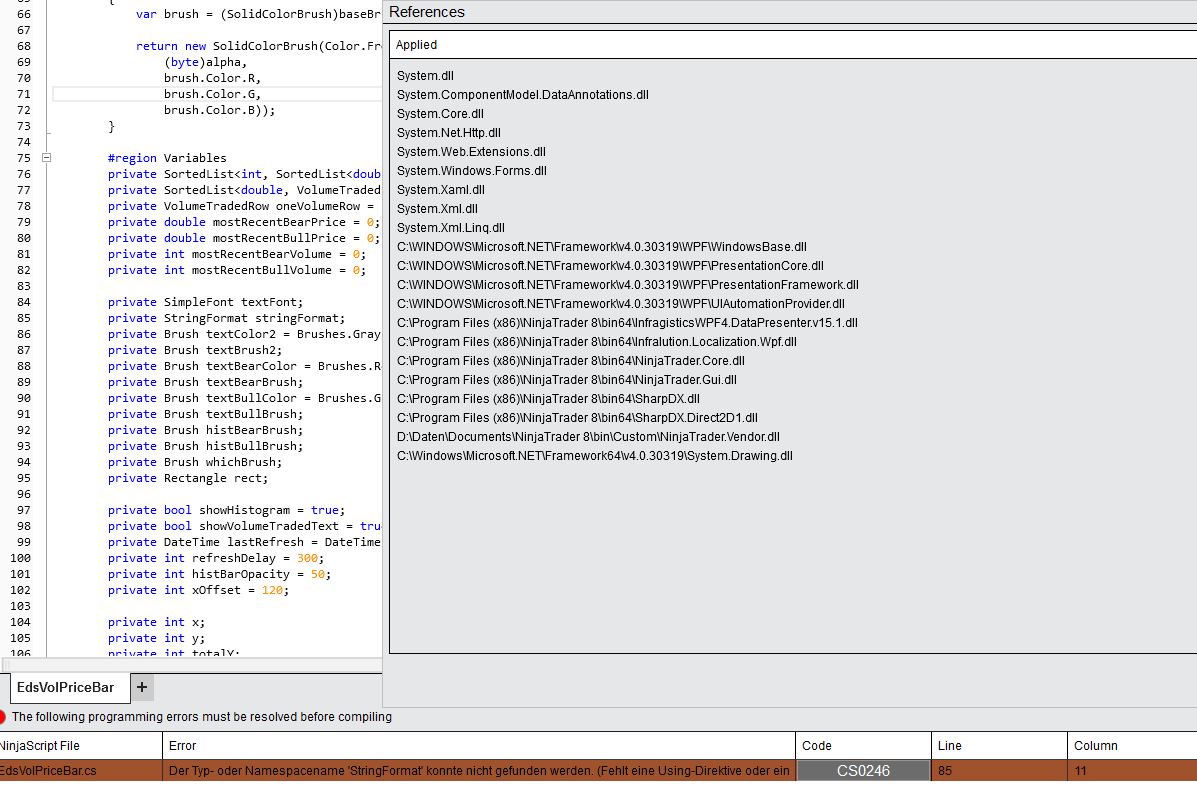
Task: Open the CS0246 error code link
Action: point(863,771)
